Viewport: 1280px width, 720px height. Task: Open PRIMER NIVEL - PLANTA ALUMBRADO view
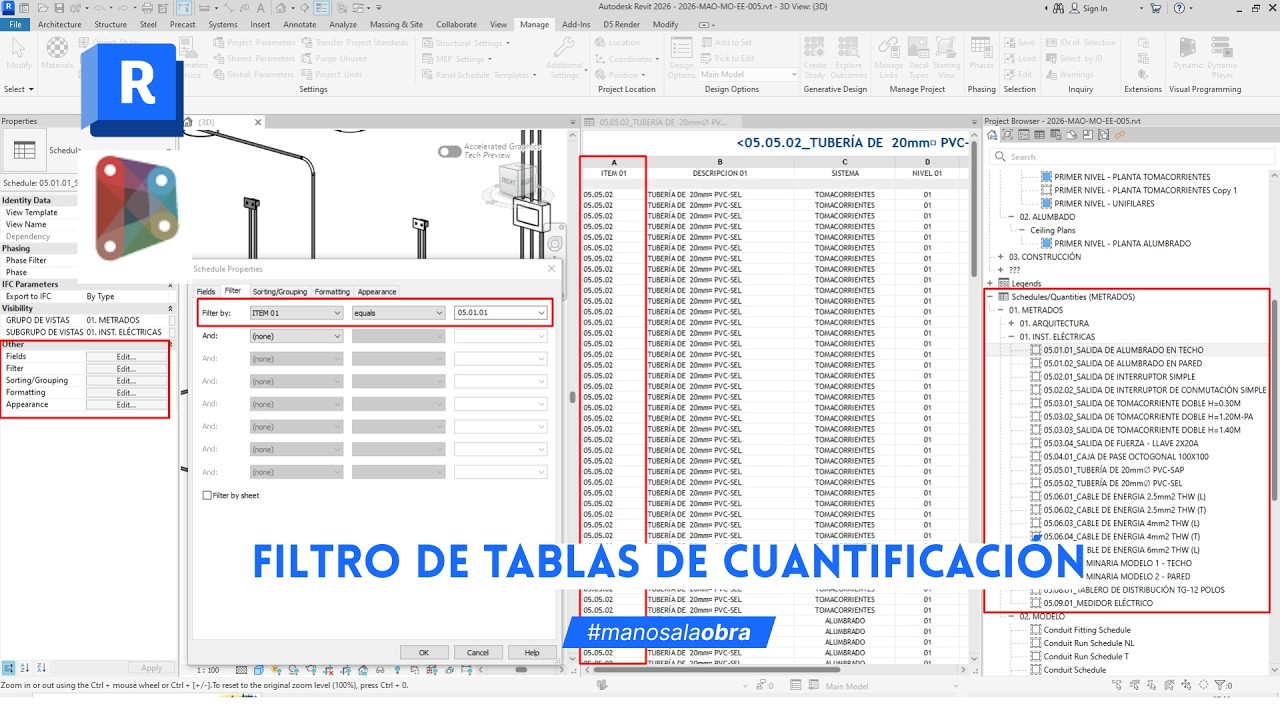tap(1122, 243)
